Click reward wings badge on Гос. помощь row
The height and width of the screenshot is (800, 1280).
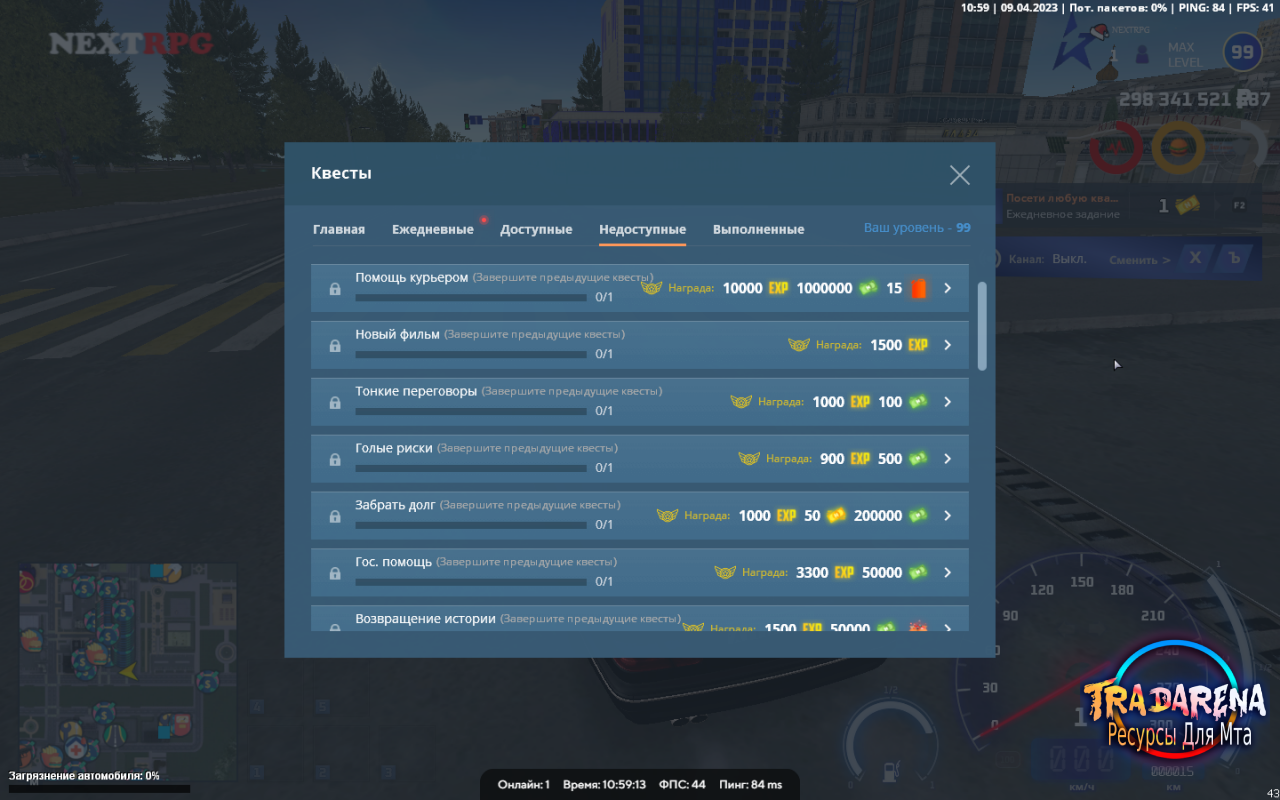tap(725, 573)
